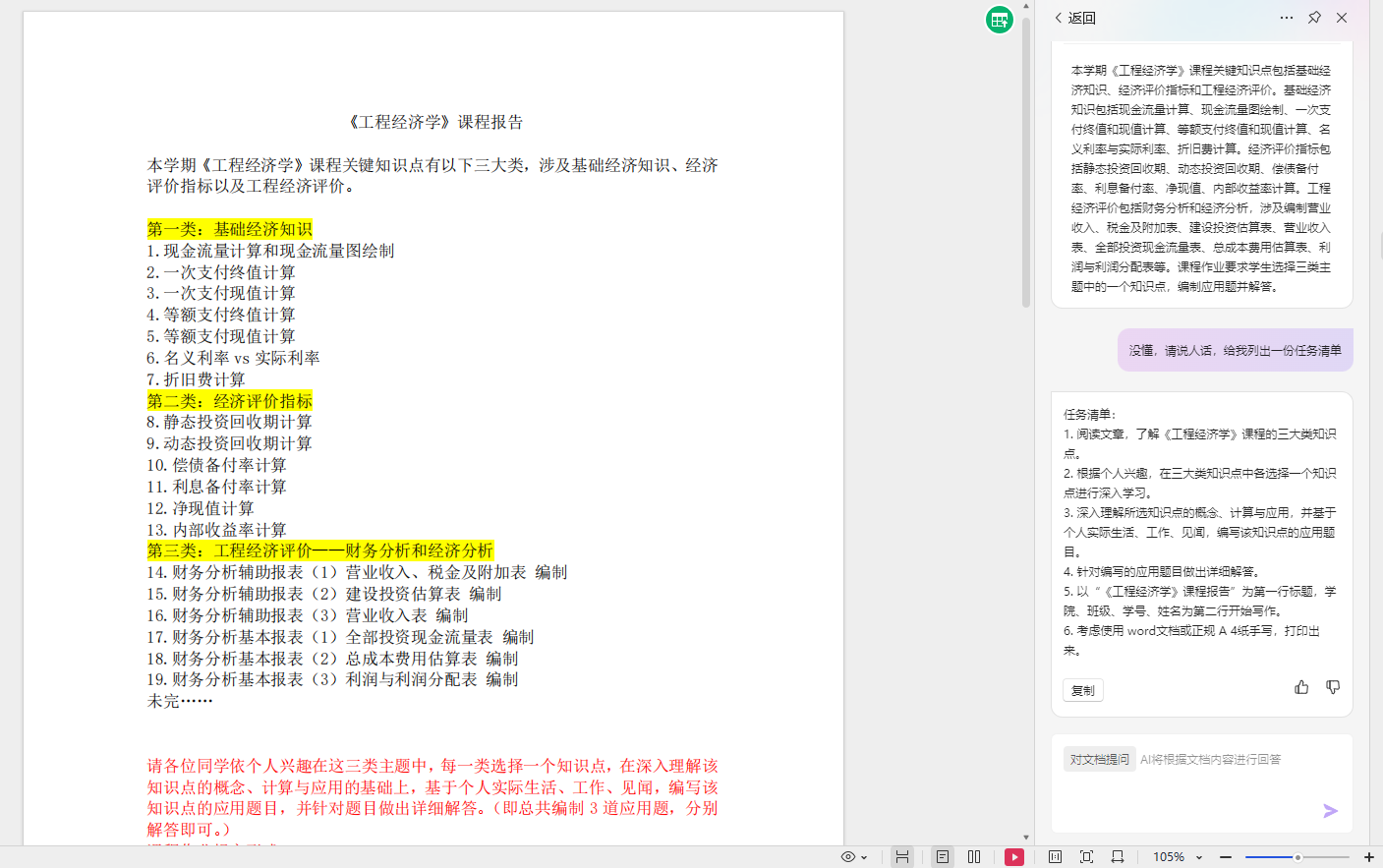
Task: Close the AI assistant panel
Action: tap(1342, 18)
